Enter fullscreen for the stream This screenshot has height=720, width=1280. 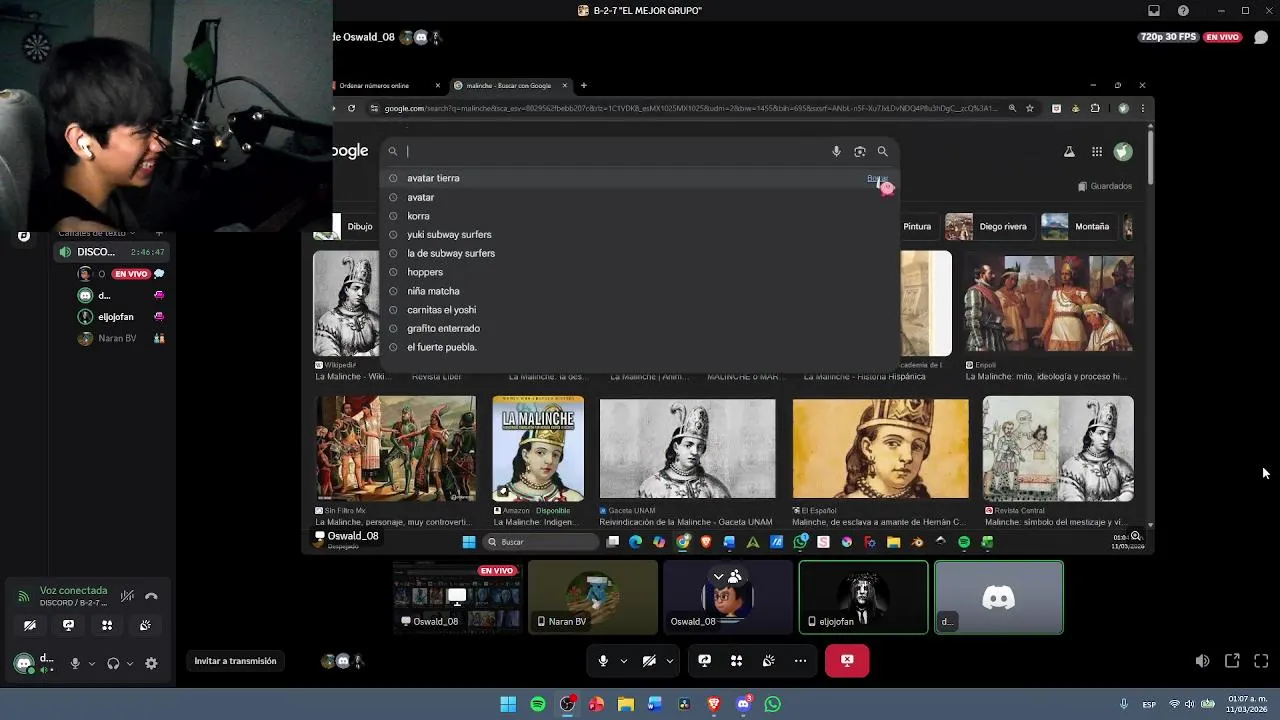pyautogui.click(x=1261, y=661)
